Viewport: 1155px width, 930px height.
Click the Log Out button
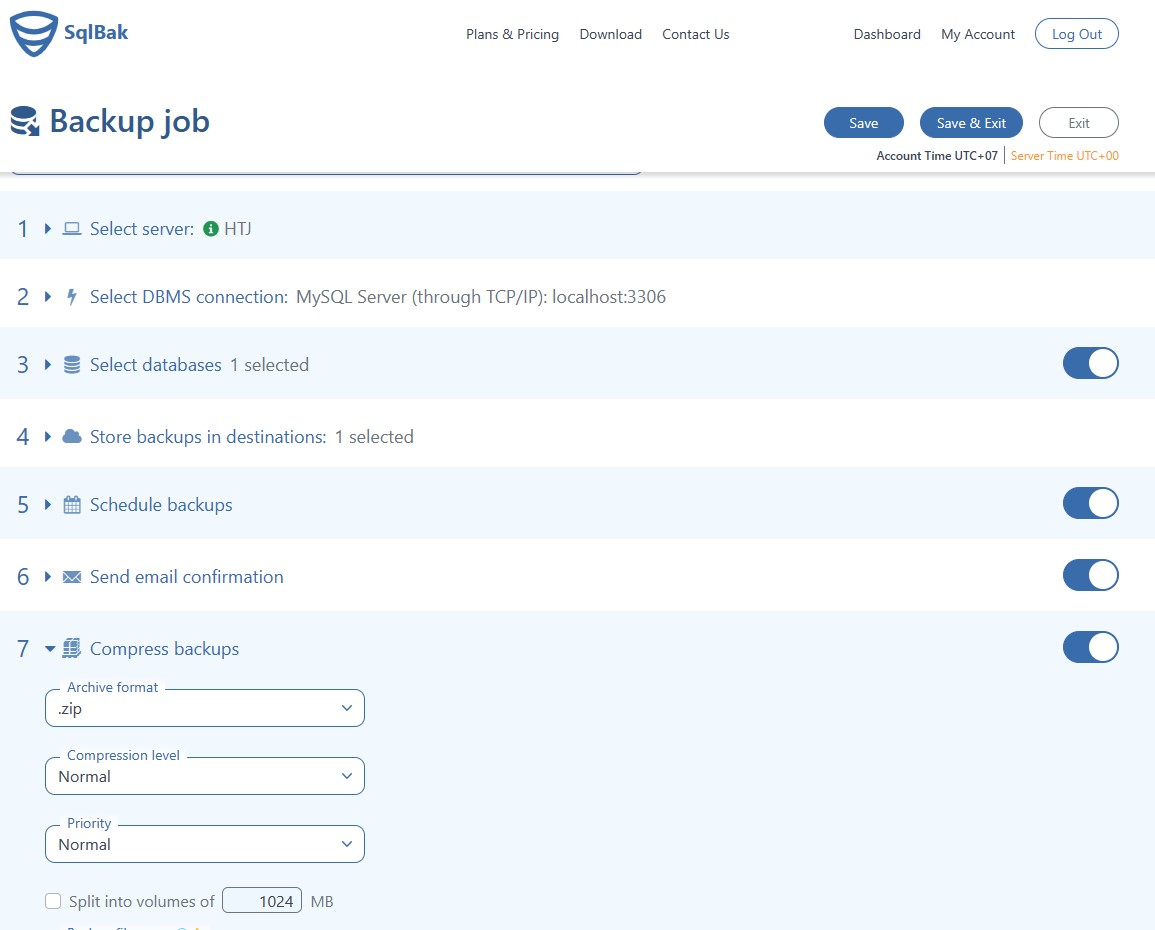click(1076, 33)
